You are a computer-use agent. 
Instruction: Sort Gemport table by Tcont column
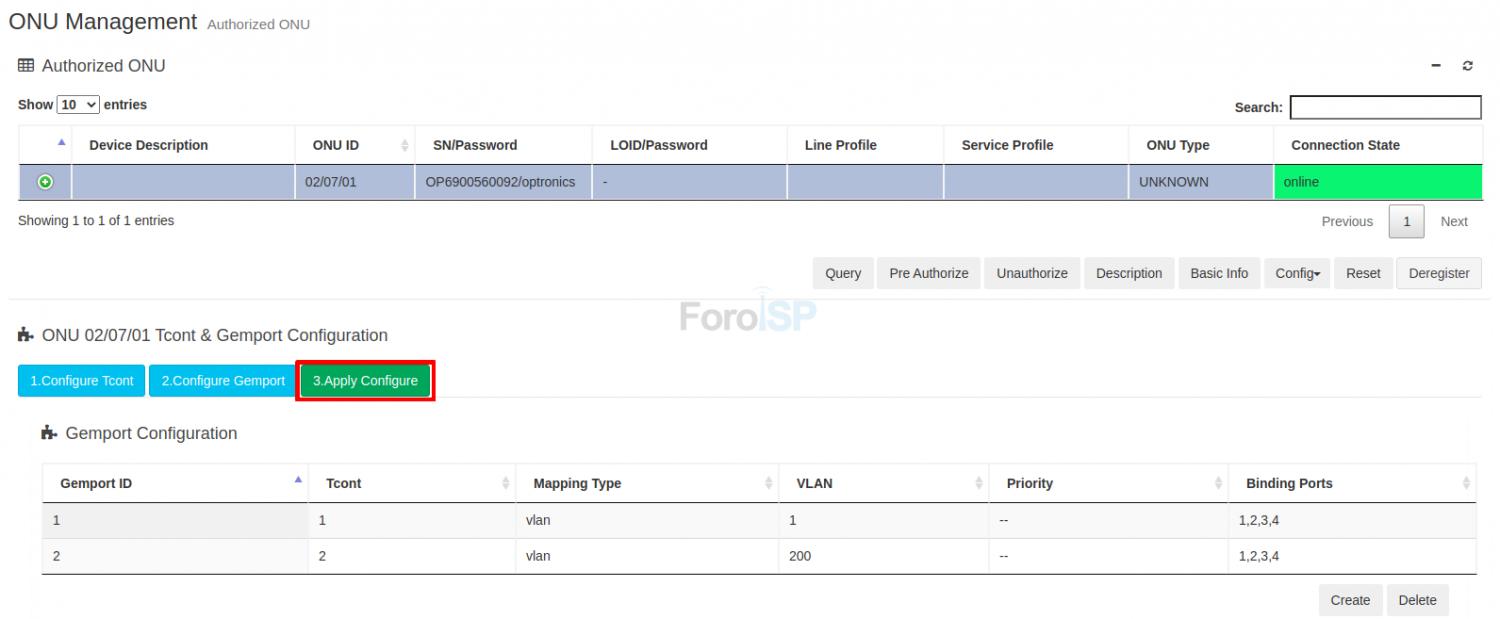tap(505, 484)
